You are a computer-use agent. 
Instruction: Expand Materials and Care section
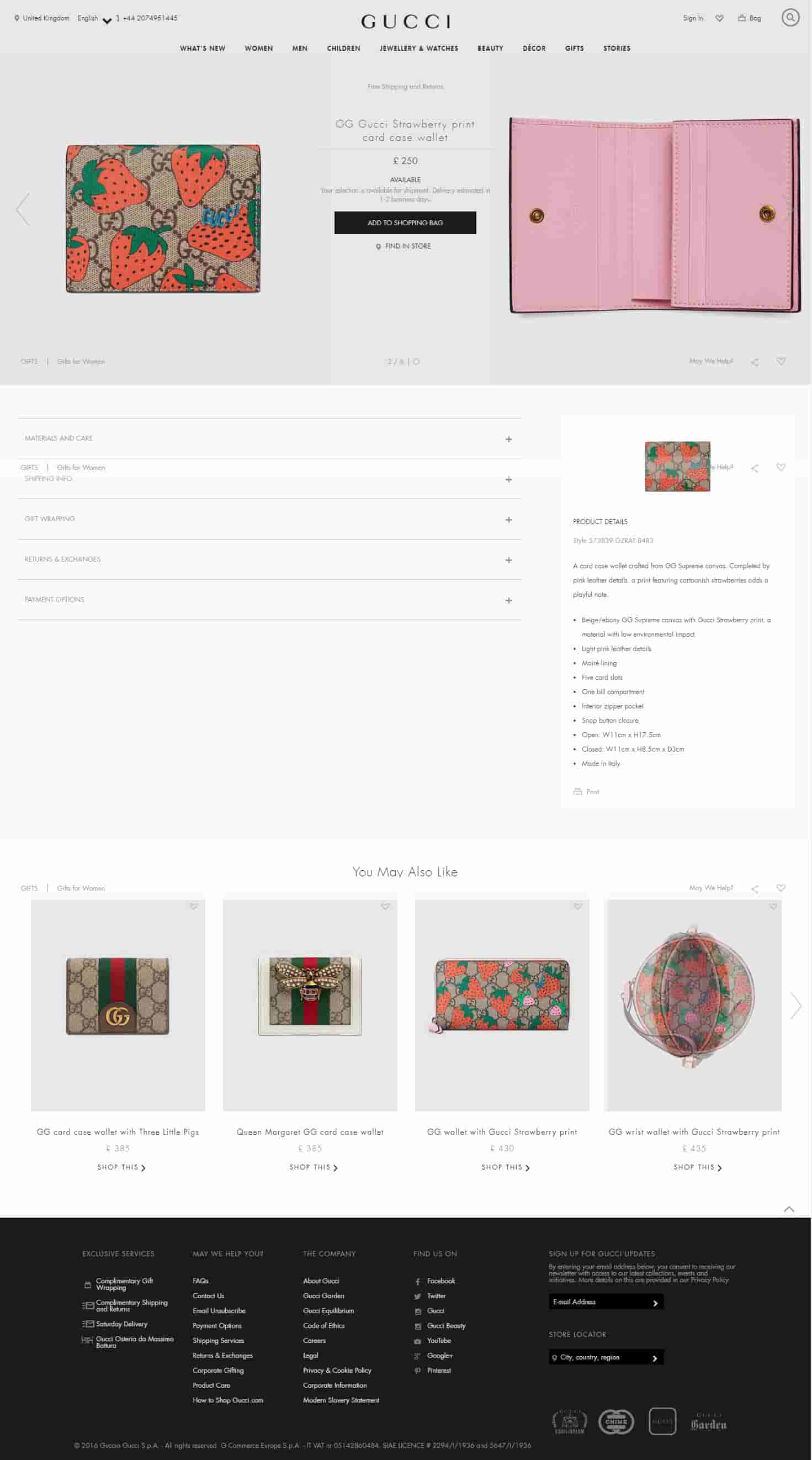pos(269,438)
